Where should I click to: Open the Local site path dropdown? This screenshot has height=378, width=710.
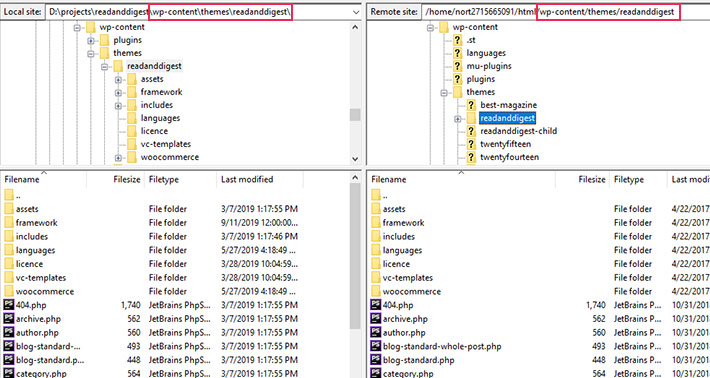[x=355, y=12]
